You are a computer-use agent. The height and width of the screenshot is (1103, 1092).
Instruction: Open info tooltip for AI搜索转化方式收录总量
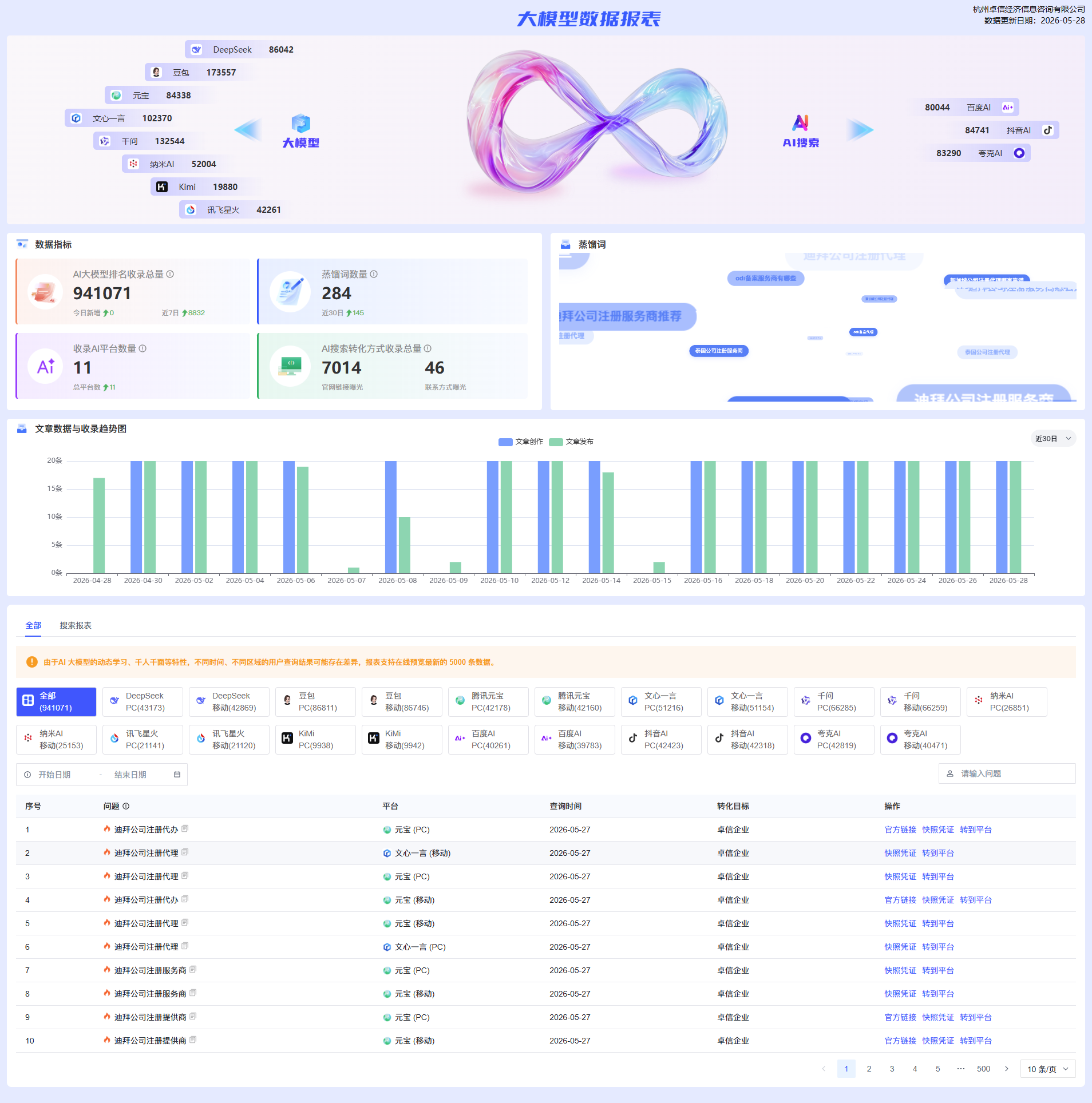428,348
